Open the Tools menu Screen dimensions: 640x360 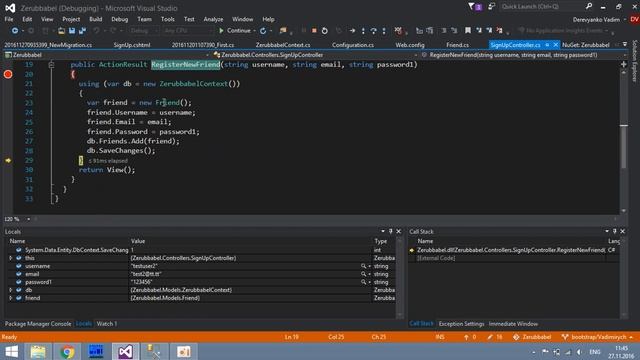[x=167, y=19]
